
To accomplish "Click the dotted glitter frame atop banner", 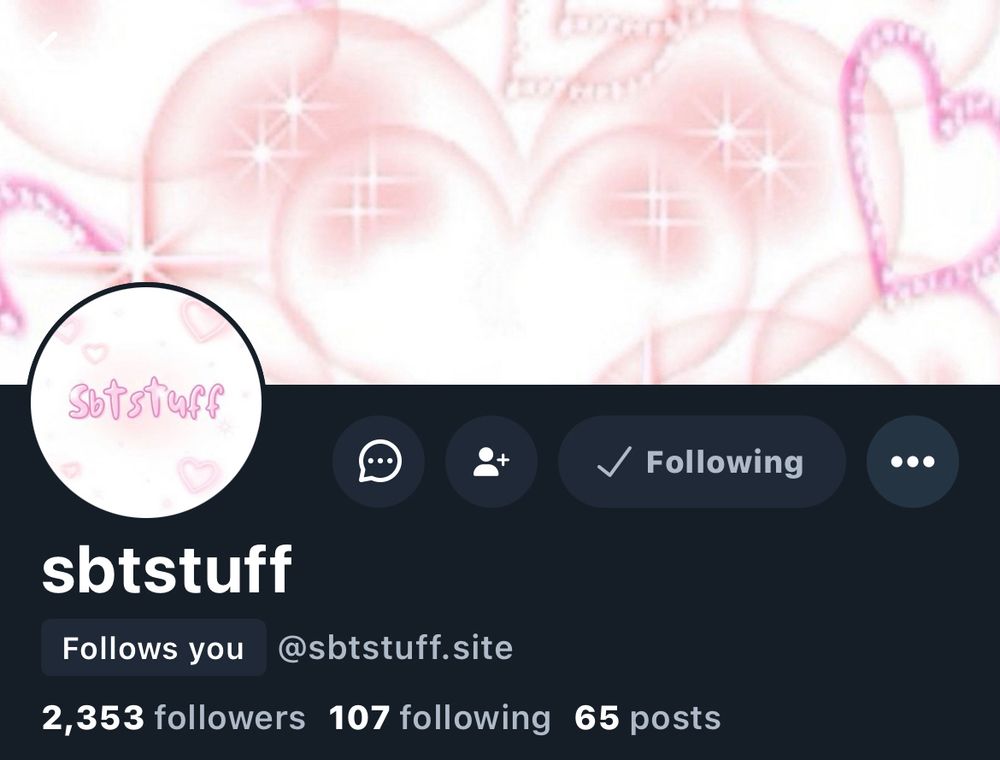I will pos(577,48).
